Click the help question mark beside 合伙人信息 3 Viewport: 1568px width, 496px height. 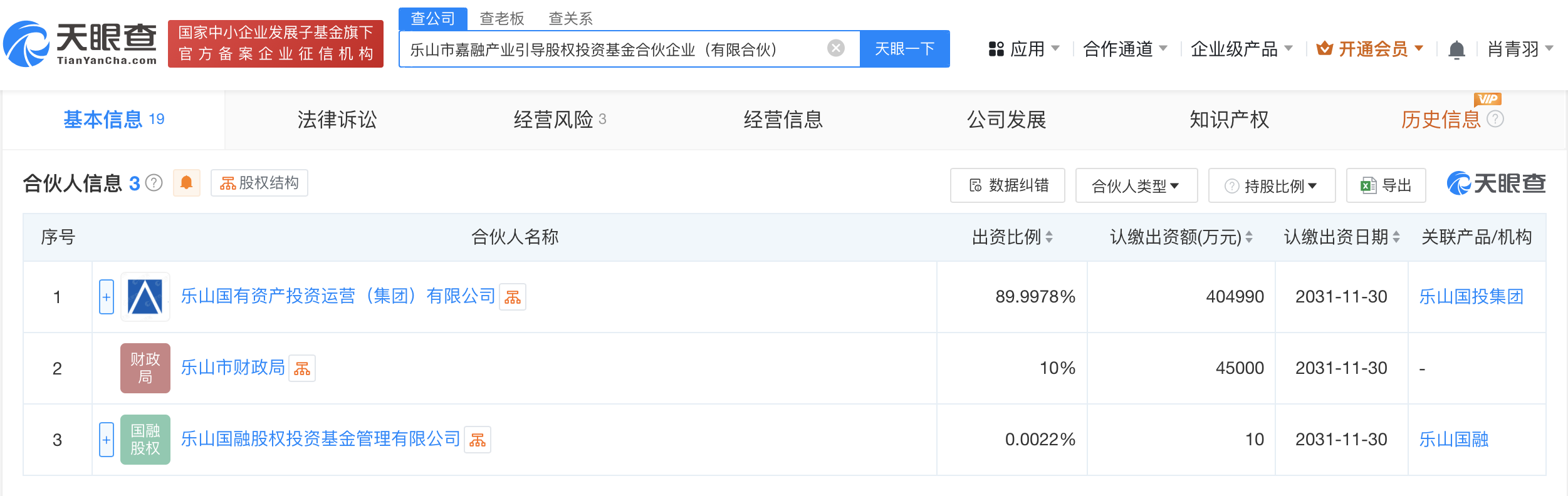154,183
